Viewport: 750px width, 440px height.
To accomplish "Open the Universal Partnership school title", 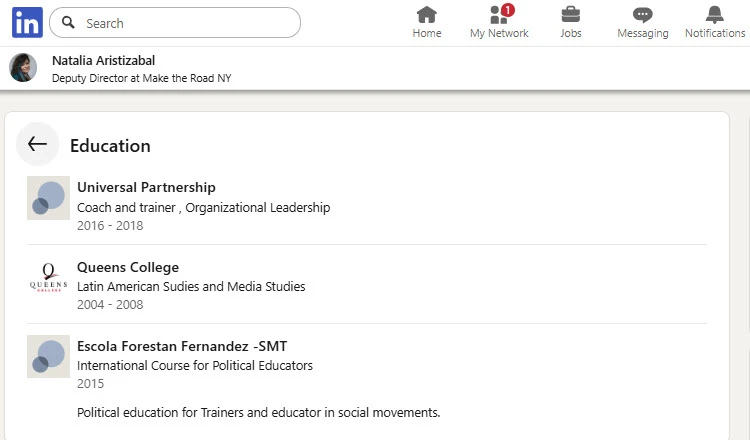I will coord(146,187).
